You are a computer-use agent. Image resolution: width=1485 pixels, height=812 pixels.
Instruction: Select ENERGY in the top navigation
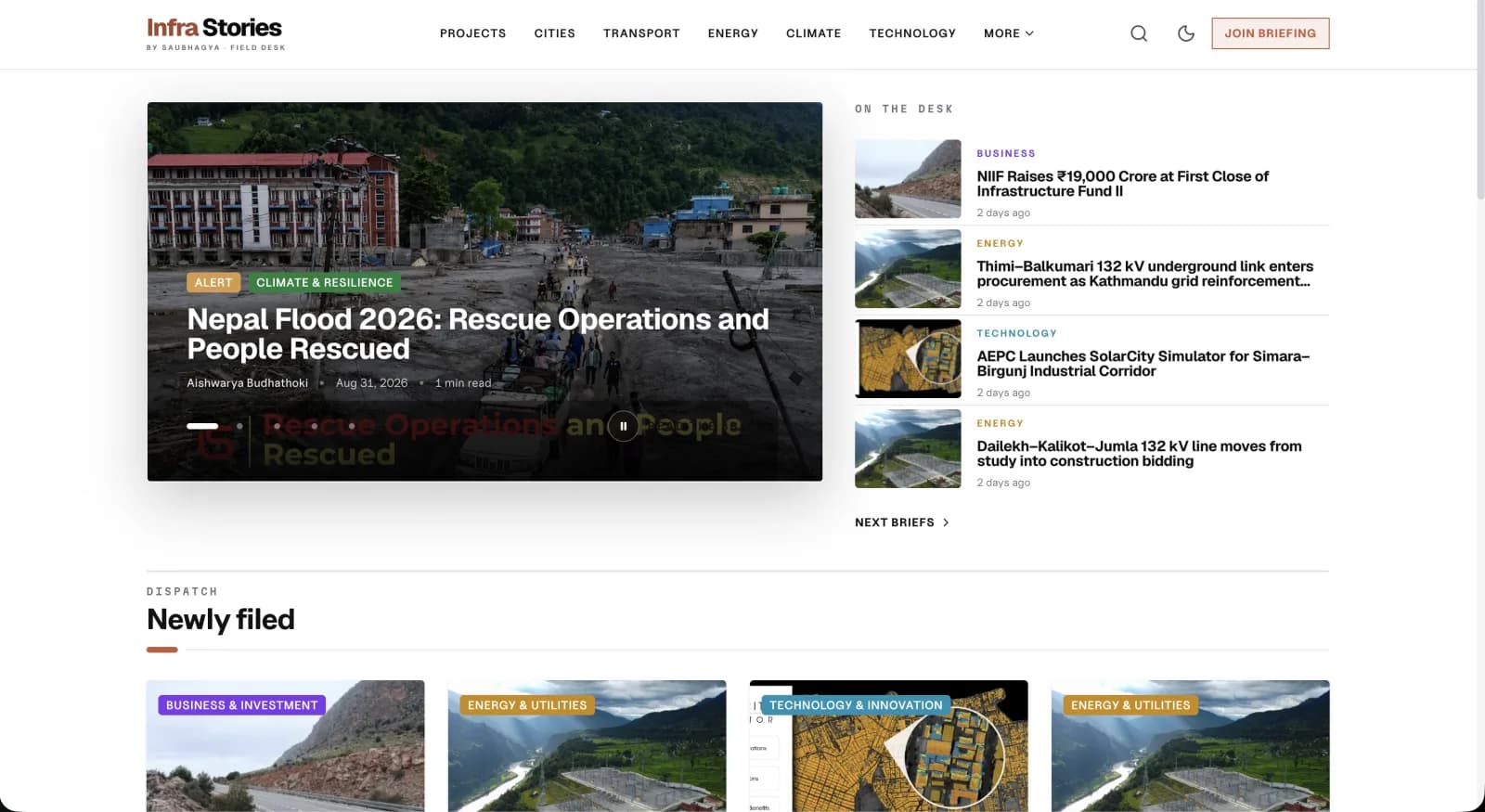coord(733,33)
